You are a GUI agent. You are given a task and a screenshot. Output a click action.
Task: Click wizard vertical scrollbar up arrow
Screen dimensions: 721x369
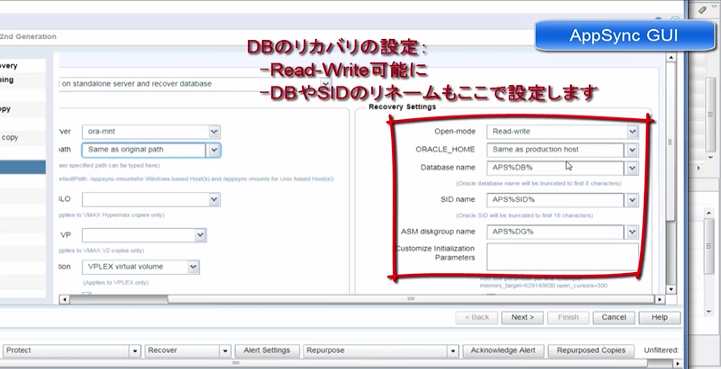pyautogui.click(x=670, y=58)
